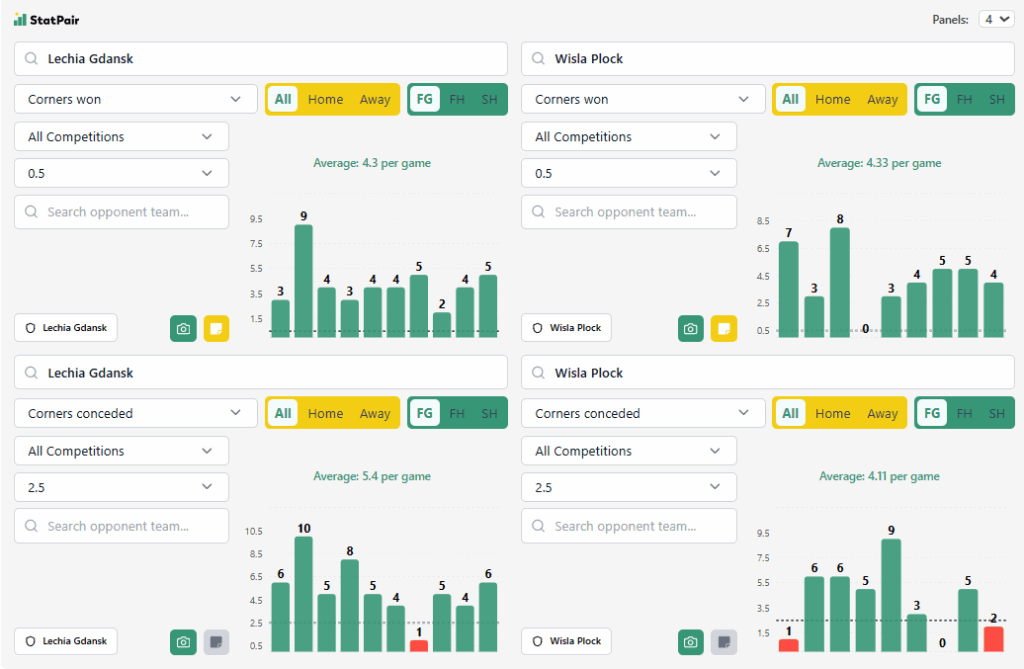Select Home filter in Lechia Gdansk corners won panel
This screenshot has width=1024, height=669.
point(325,99)
